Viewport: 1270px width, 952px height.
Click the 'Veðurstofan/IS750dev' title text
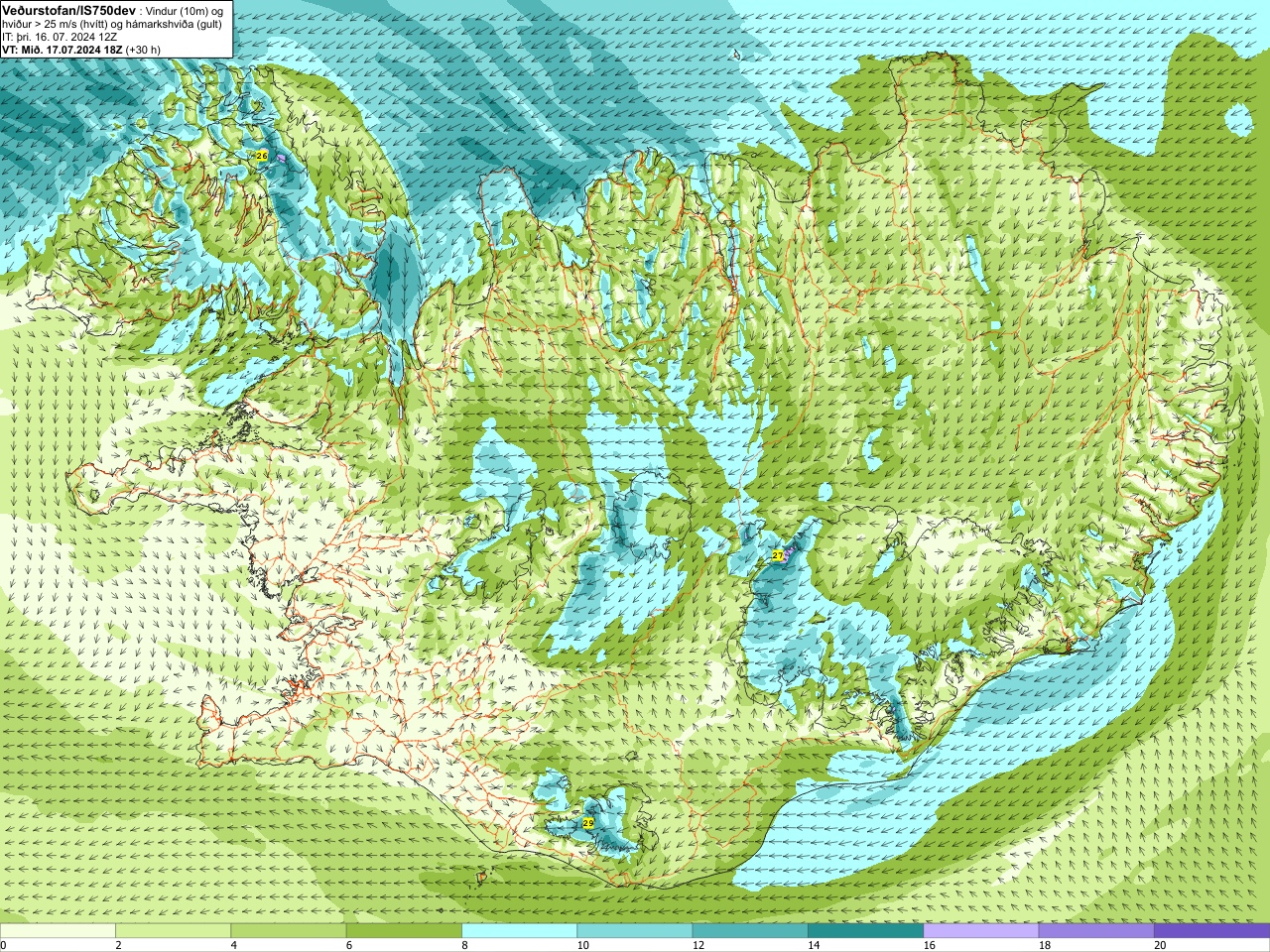(68, 9)
